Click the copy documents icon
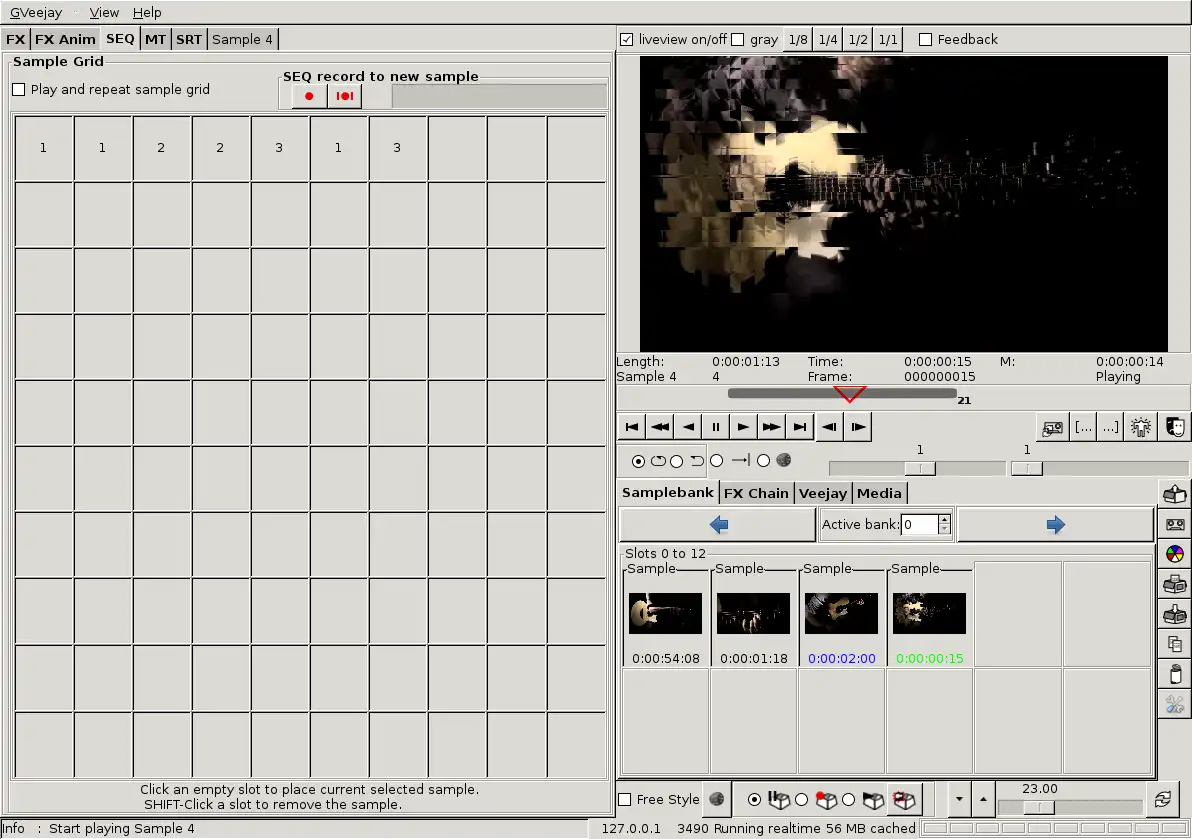1192x839 pixels. coord(1175,644)
